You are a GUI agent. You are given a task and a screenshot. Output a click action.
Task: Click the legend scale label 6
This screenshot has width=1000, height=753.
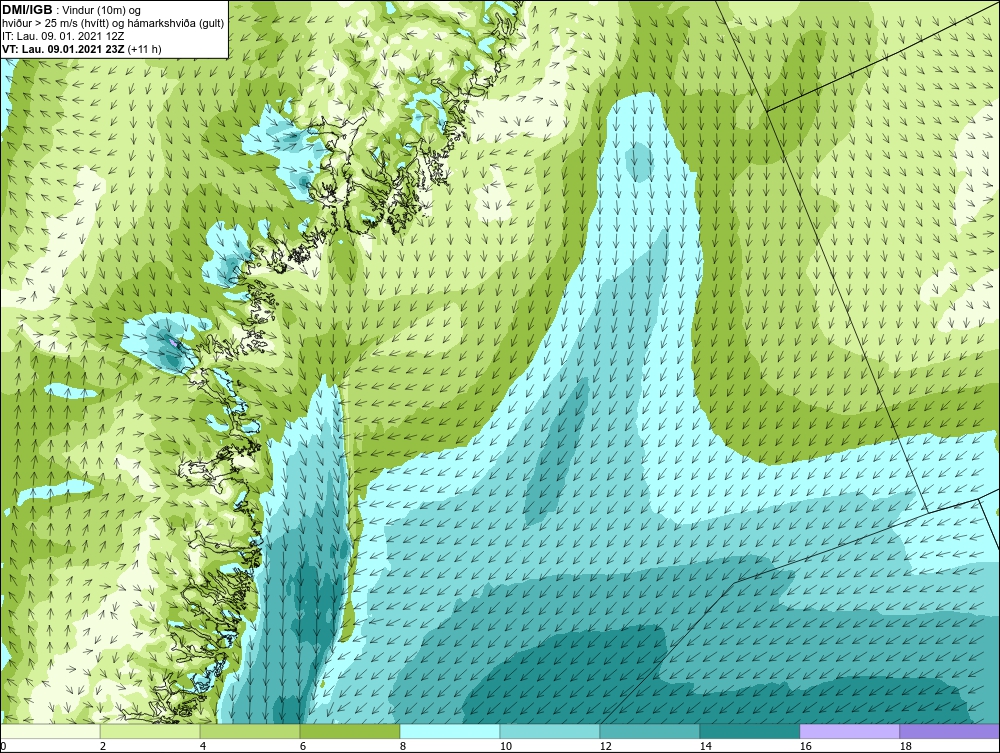[x=302, y=746]
